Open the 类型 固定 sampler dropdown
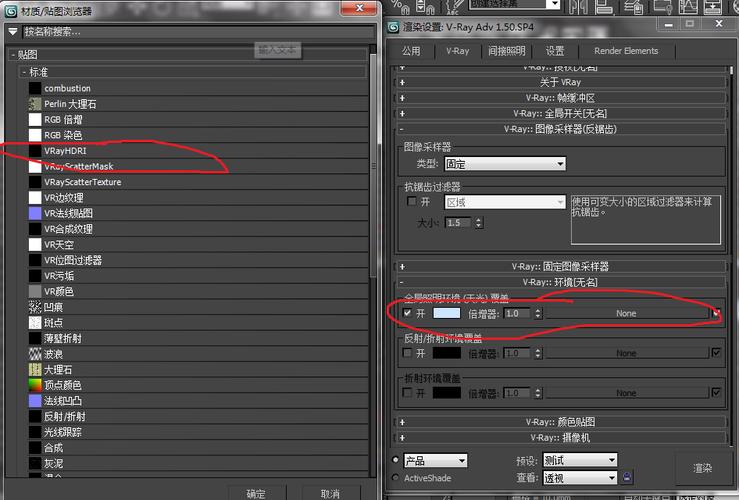This screenshot has height=500, width=739. coord(505,164)
